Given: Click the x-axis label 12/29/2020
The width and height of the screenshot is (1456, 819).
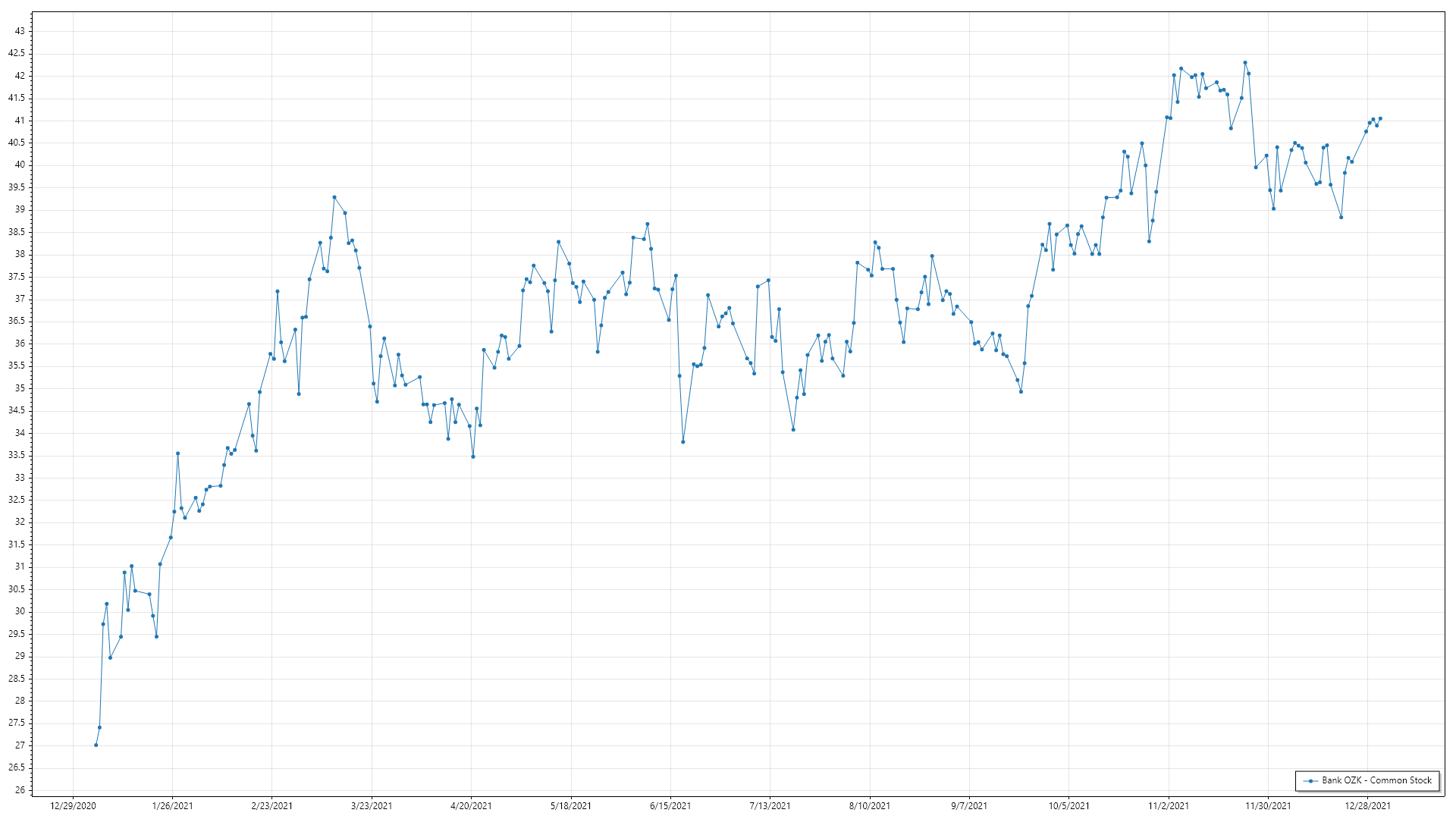Looking at the screenshot, I should pos(73,806).
